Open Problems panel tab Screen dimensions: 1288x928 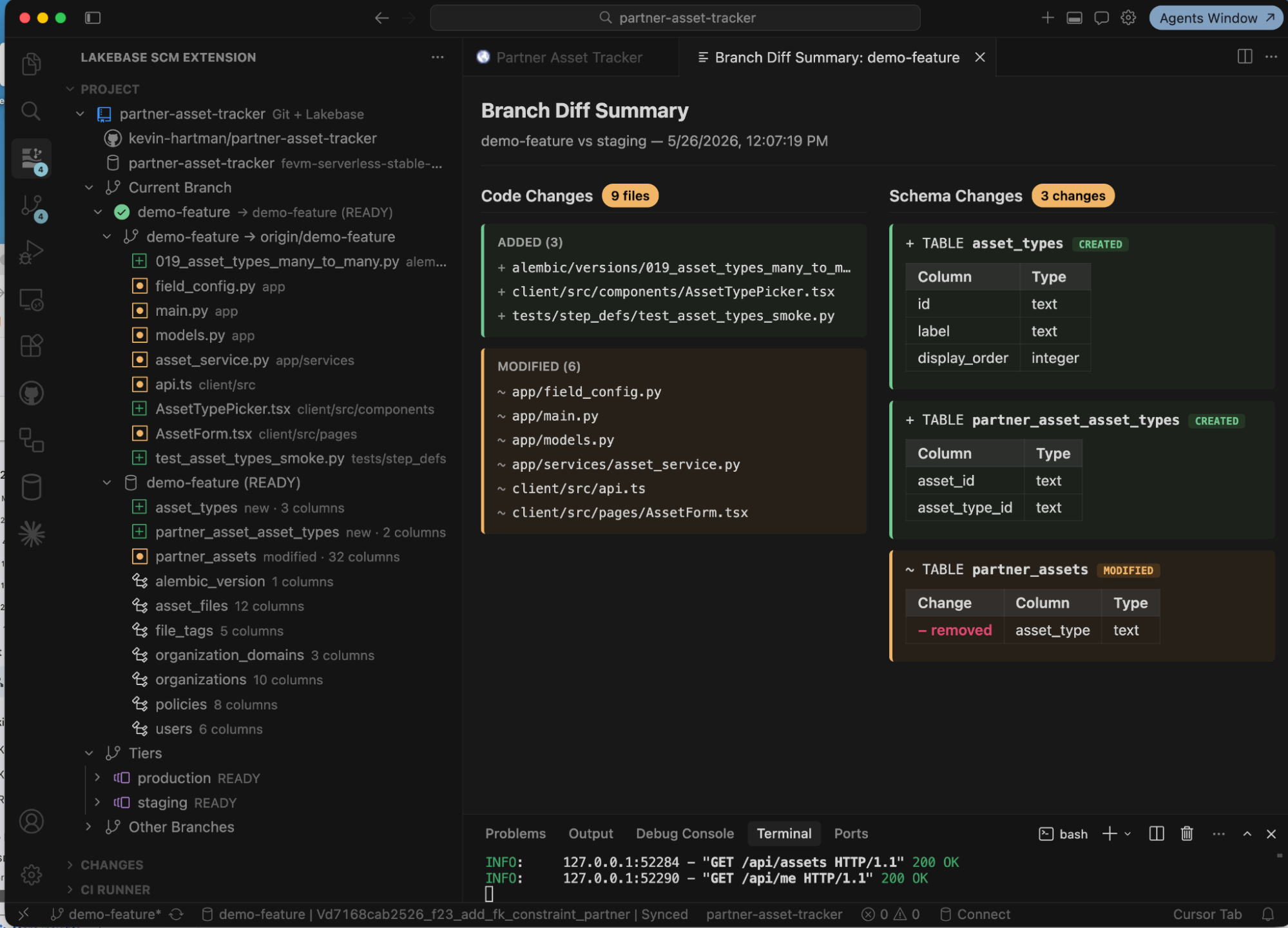tap(515, 833)
